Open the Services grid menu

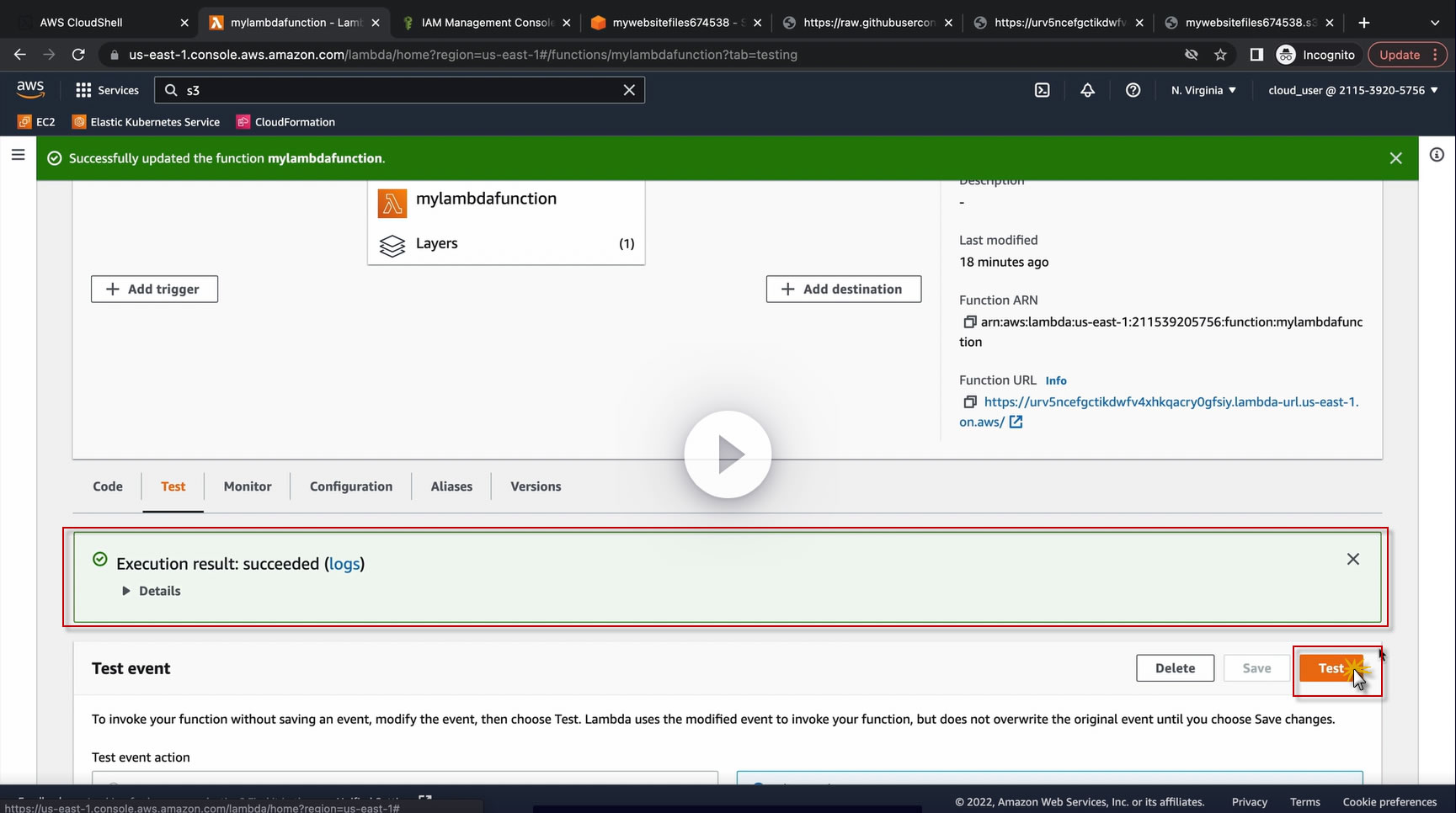click(x=107, y=90)
